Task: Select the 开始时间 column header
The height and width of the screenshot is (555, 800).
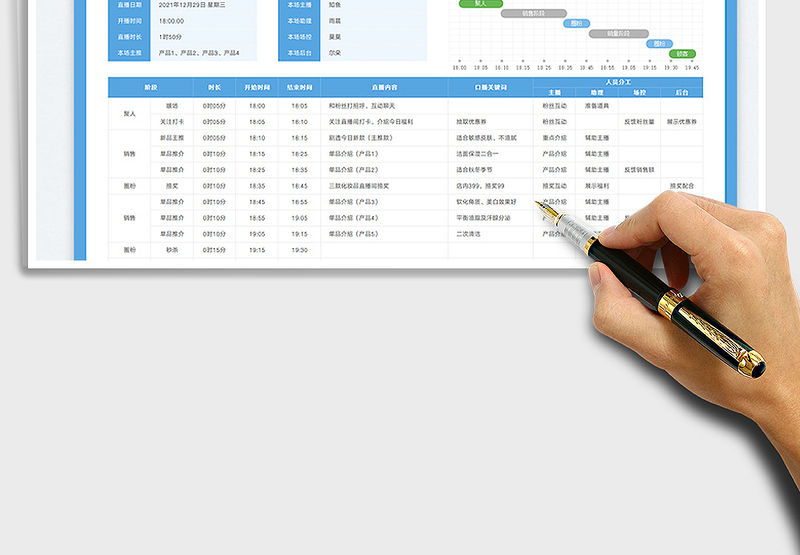Action: (256, 88)
